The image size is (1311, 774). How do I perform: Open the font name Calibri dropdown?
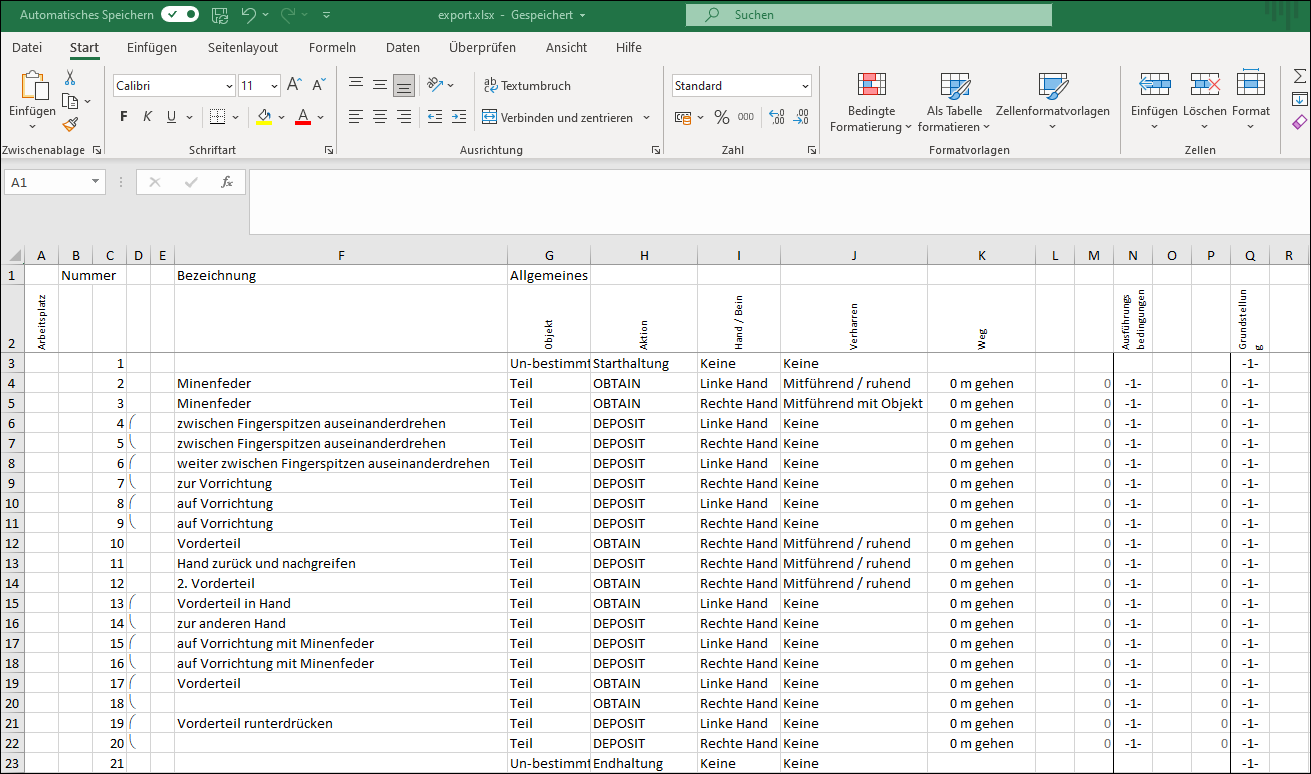click(x=229, y=86)
